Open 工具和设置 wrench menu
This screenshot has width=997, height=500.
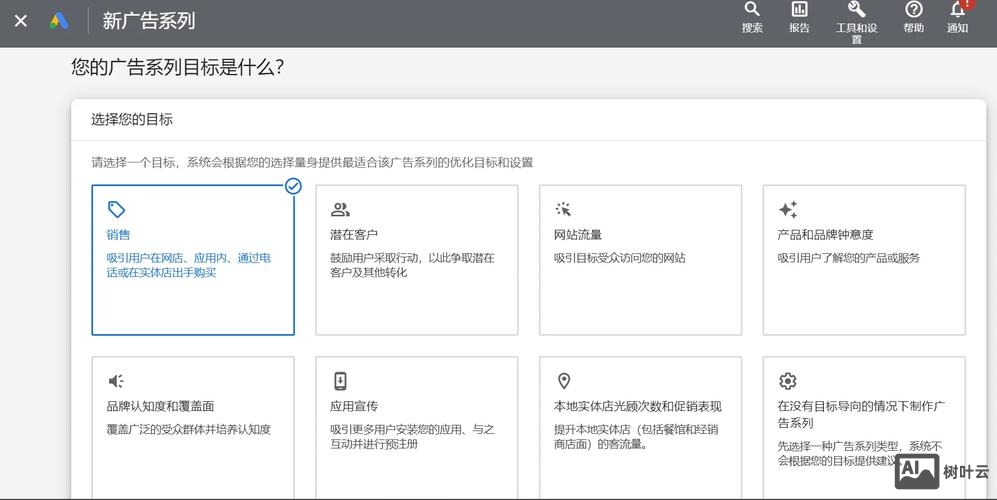pos(856,22)
